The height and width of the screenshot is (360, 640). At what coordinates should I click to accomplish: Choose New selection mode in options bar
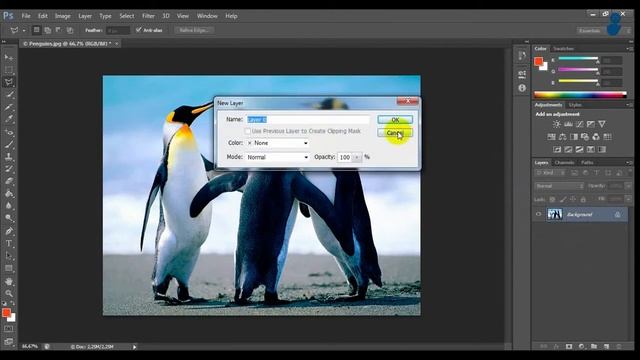pos(36,30)
